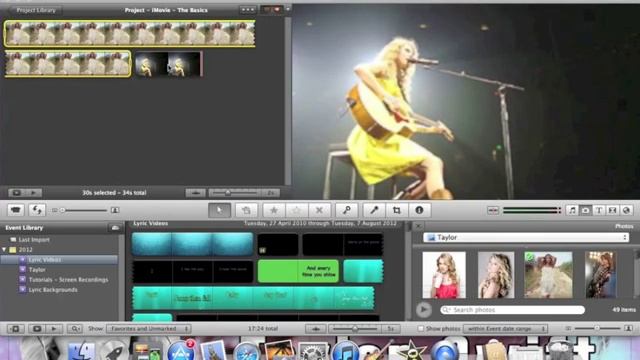
Task: Select the second curly-hair photo thumbnail
Action: [x=496, y=275]
